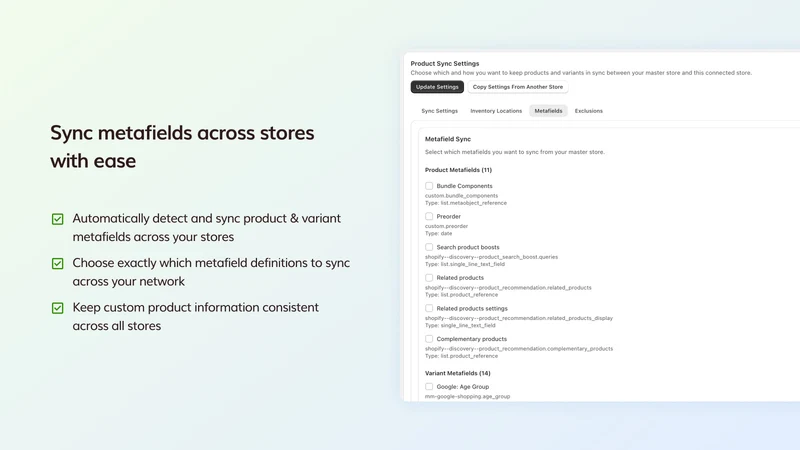
Task: Click complementary_products key text
Action: coord(519,349)
